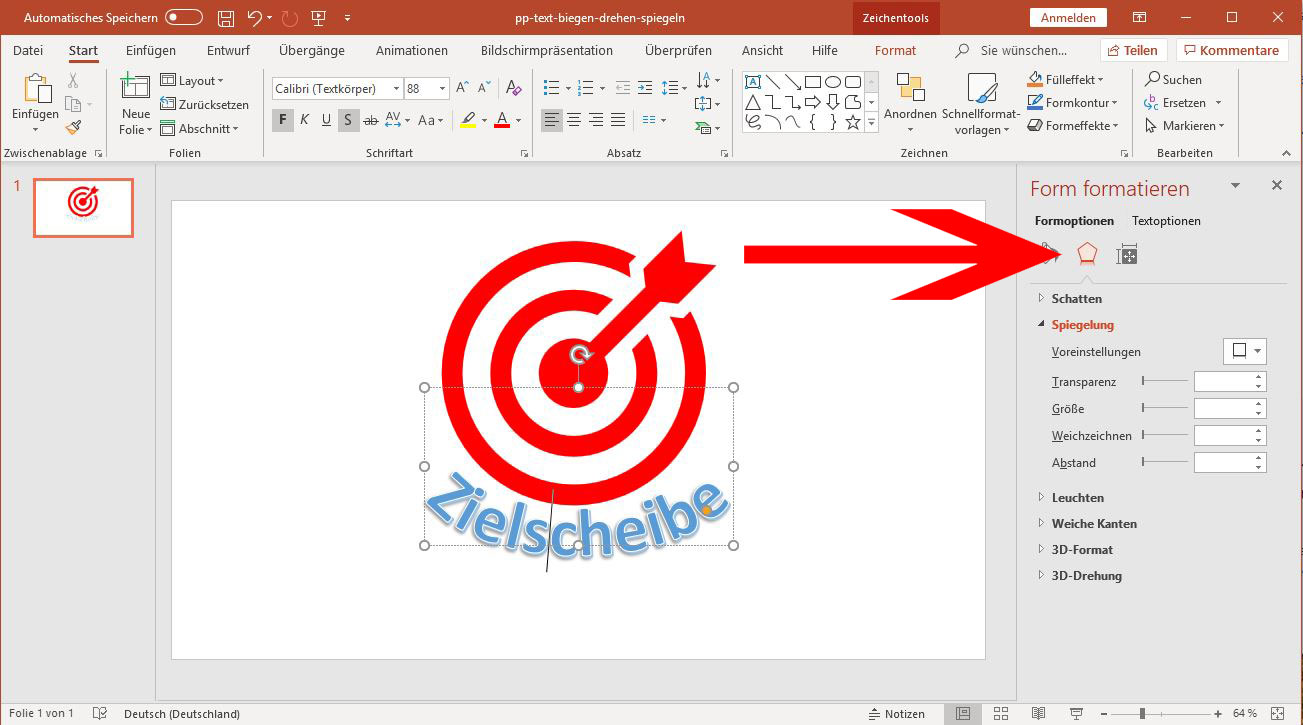
Task: Open the Textoptionen tab
Action: [1165, 221]
